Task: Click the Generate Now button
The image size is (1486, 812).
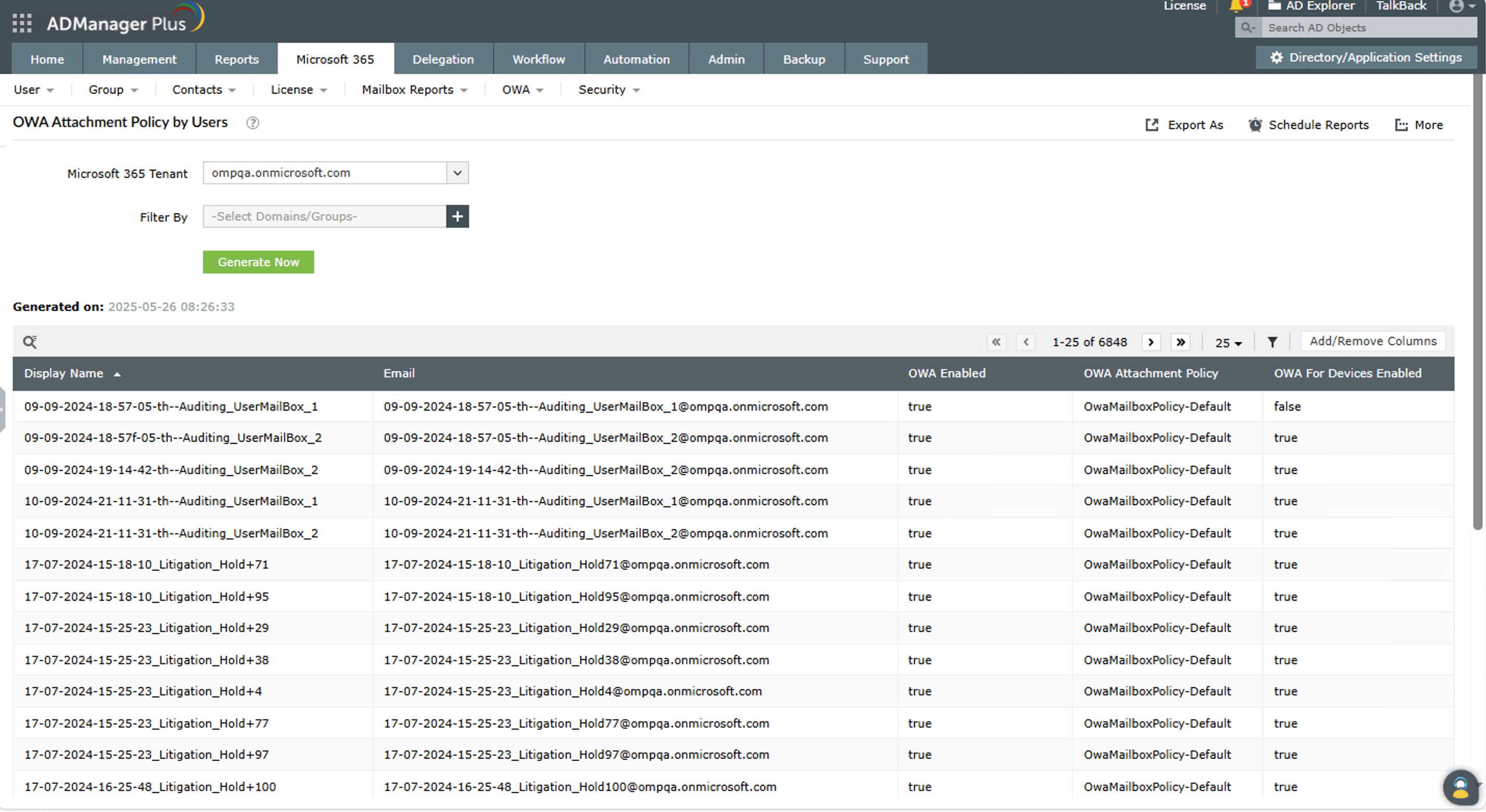Action: click(258, 263)
